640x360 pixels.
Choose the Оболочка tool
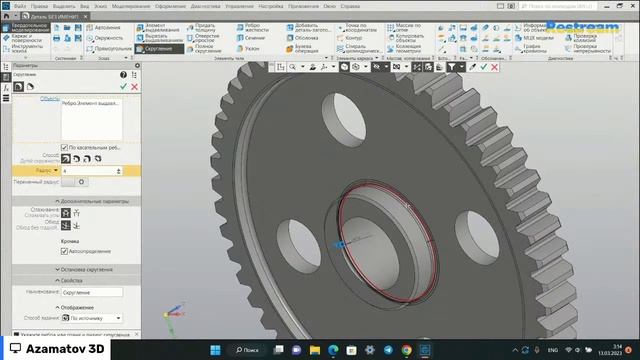point(302,38)
